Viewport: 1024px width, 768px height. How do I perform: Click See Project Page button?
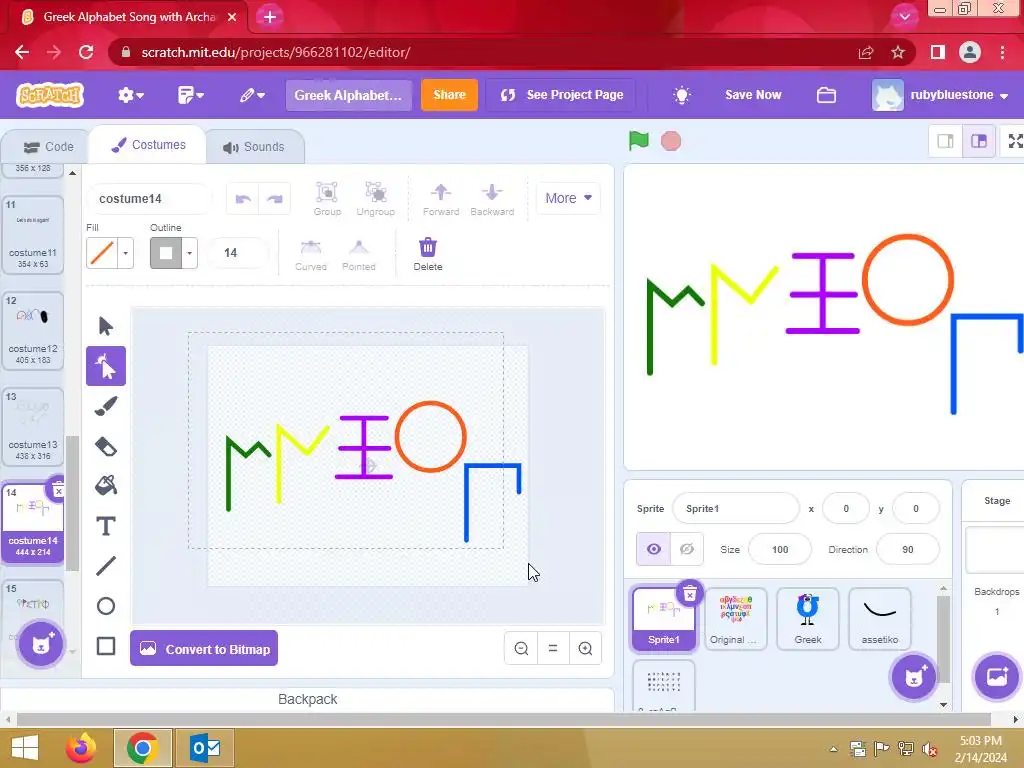click(562, 95)
